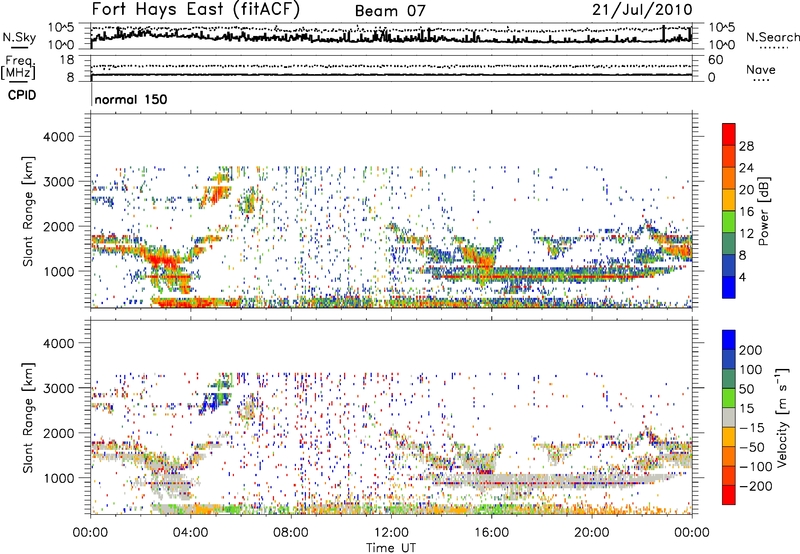The image size is (800, 554).
Task: Click the "-15" velocity colorbar label
Action: click(752, 428)
